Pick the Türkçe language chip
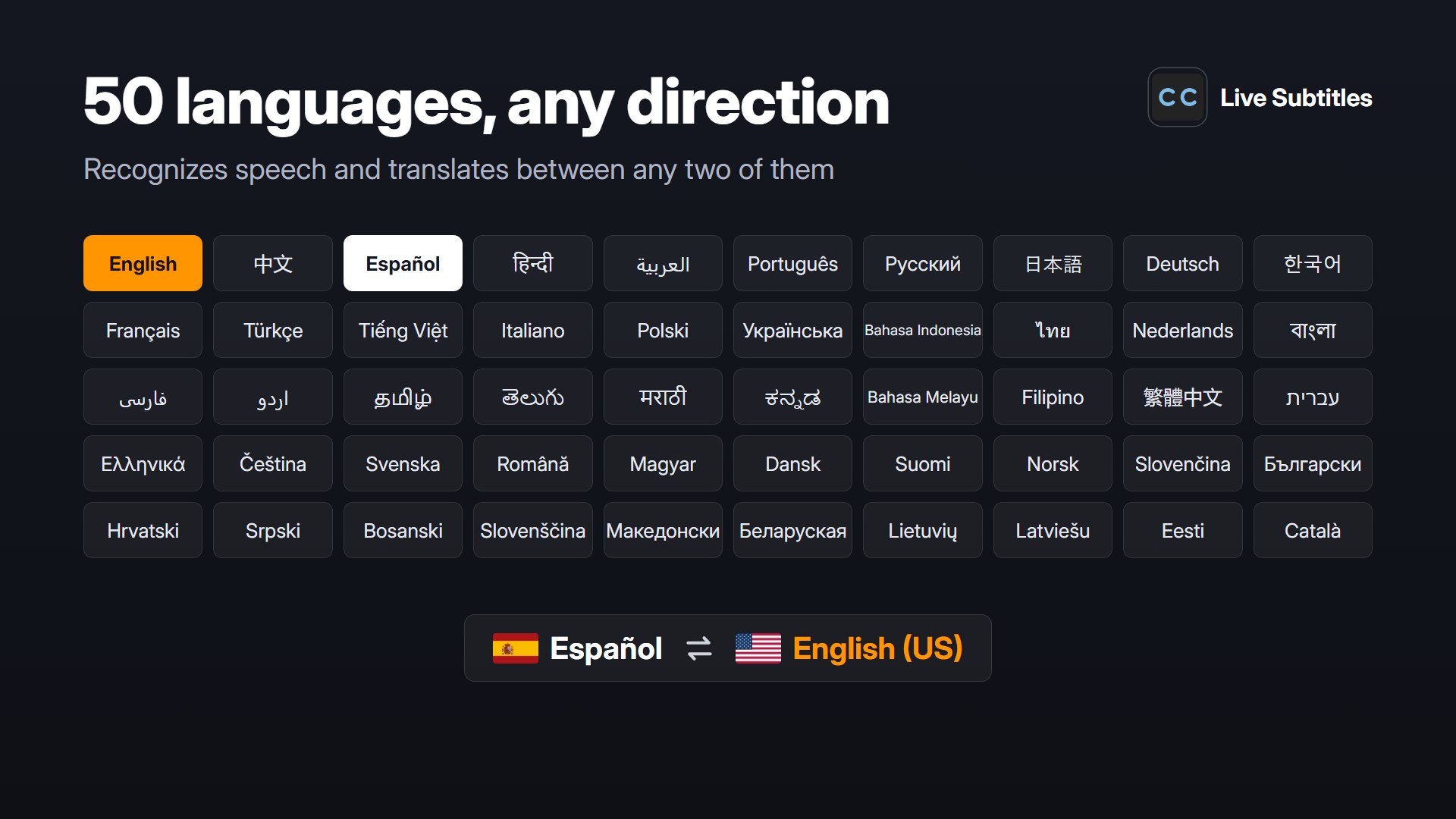 [x=273, y=330]
